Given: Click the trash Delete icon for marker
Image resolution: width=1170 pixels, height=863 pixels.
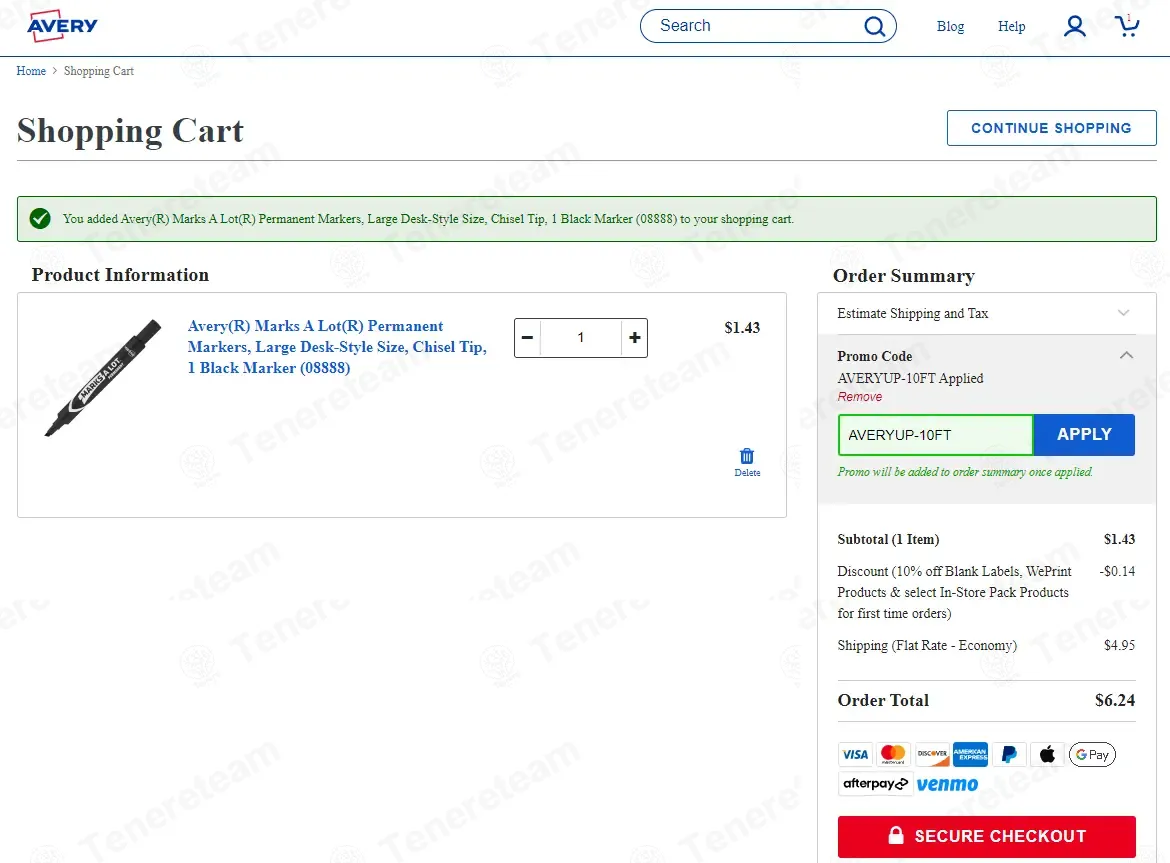Looking at the screenshot, I should (747, 462).
